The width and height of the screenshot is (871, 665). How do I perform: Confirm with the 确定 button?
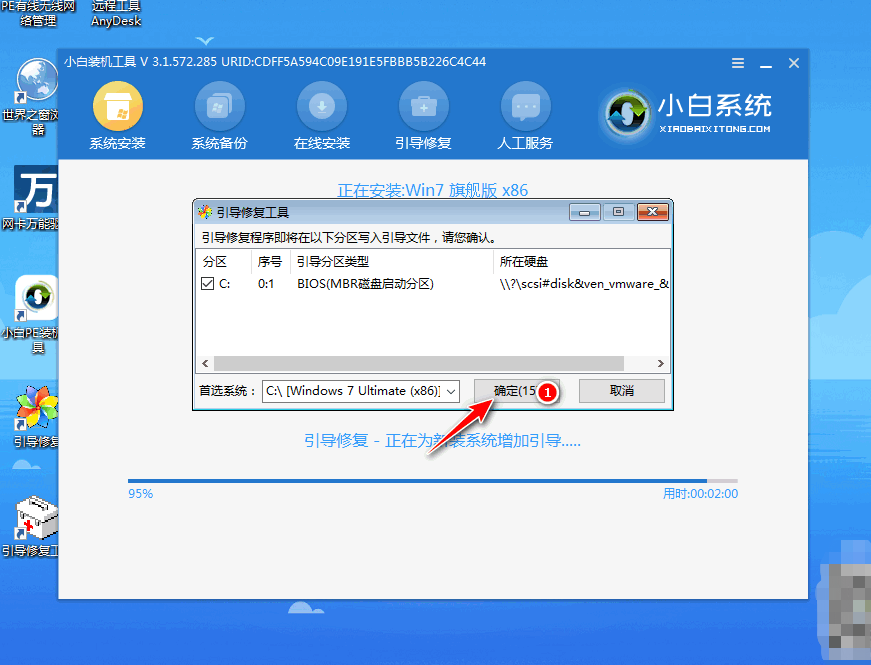click(x=516, y=391)
